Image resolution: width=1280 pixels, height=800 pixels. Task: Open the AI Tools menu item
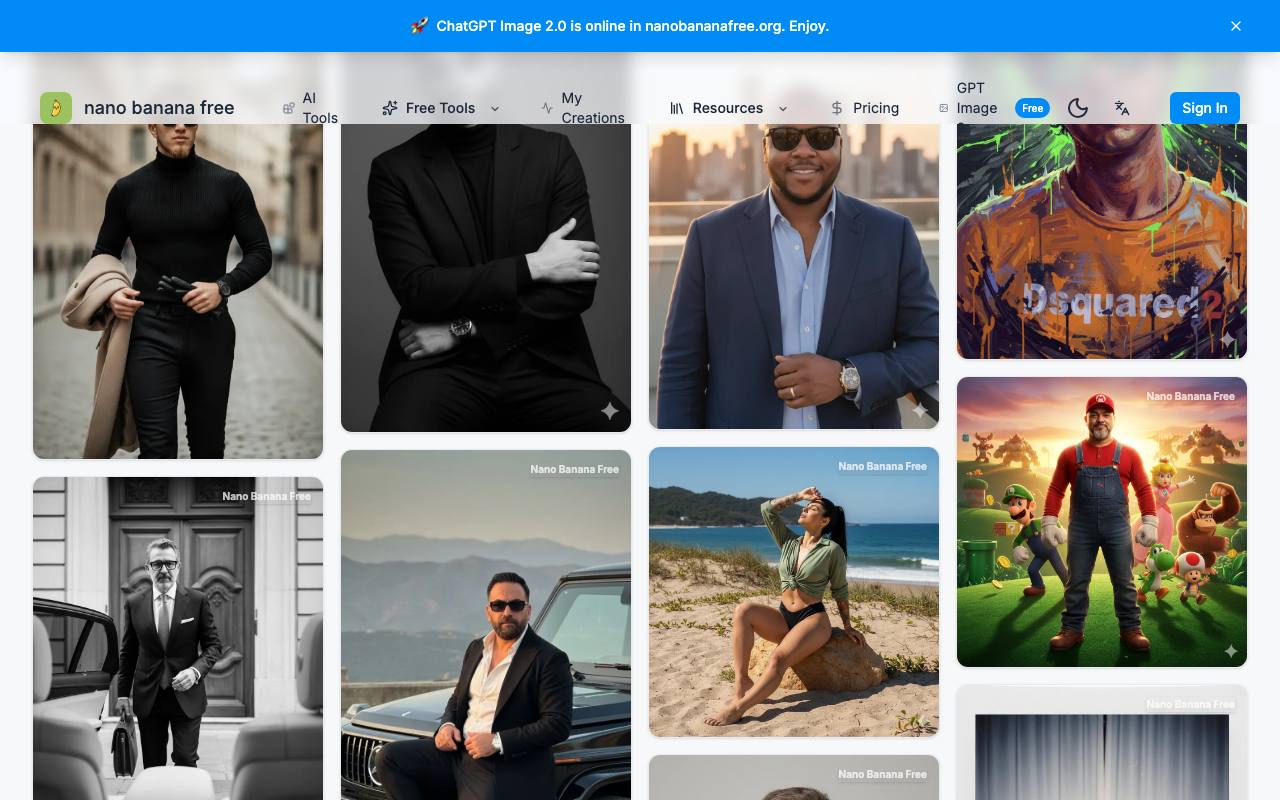pos(310,108)
